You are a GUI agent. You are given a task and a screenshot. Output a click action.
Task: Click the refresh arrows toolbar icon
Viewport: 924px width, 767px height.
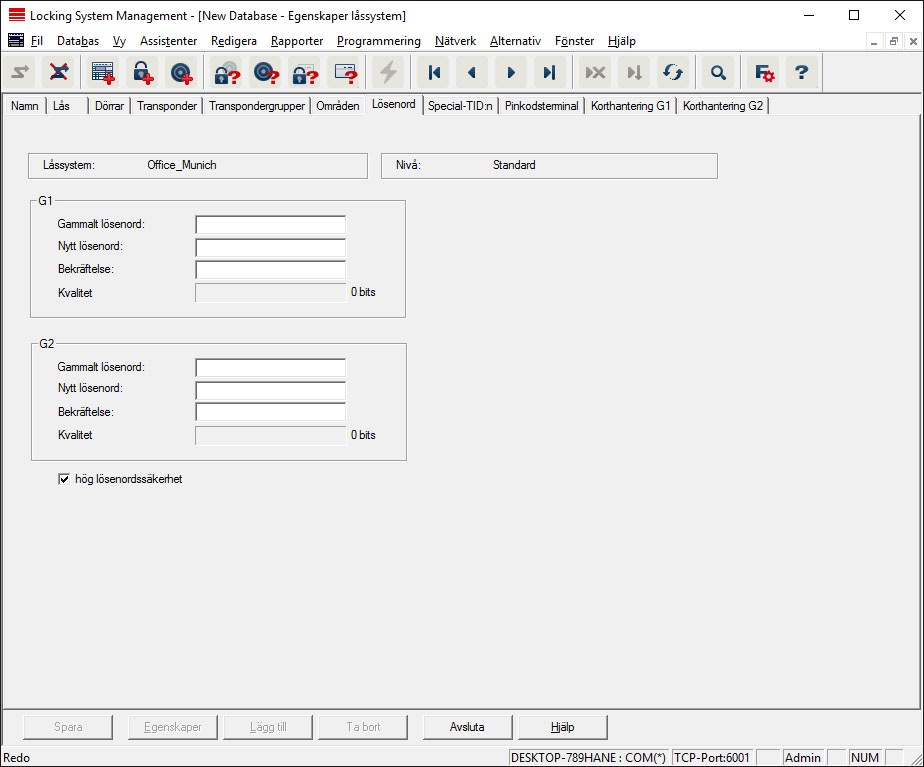[671, 72]
